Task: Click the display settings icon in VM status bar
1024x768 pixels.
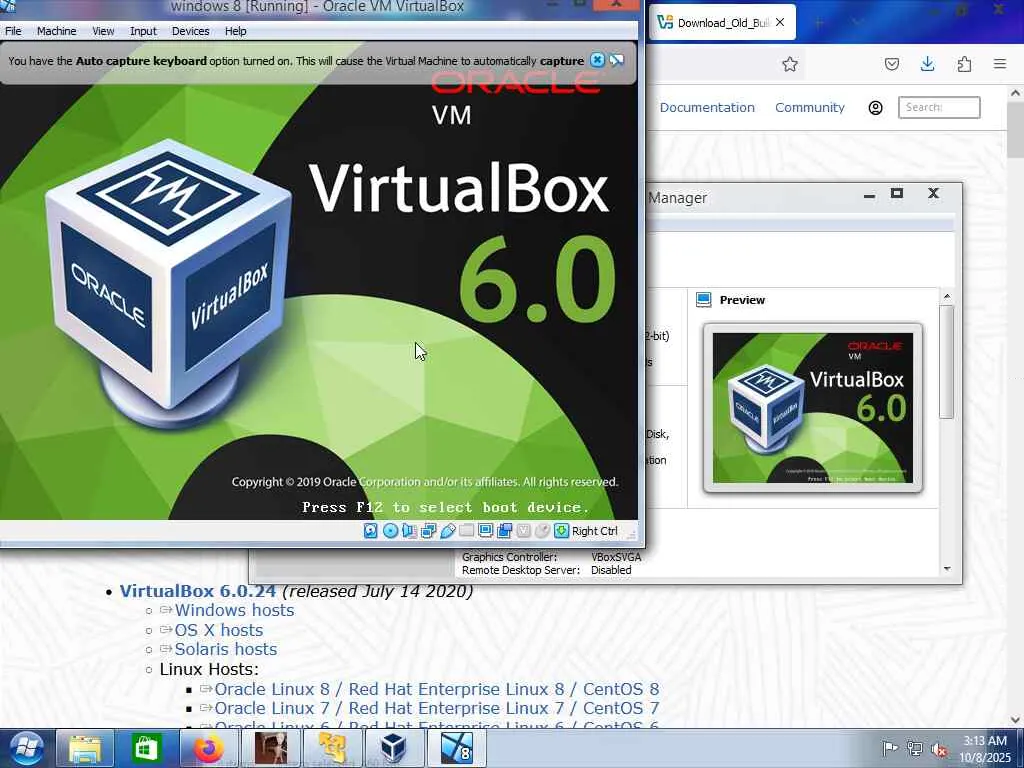Action: point(485,531)
